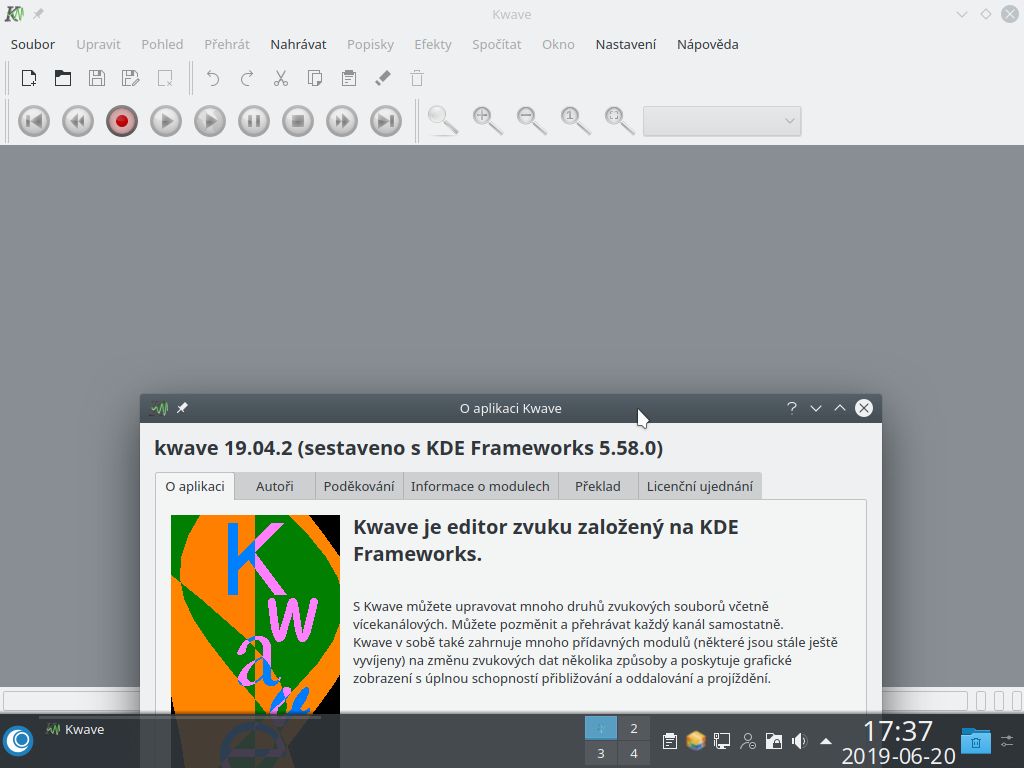Select the Zoom In magnifier tool
Viewport: 1024px width, 768px height.
point(486,120)
